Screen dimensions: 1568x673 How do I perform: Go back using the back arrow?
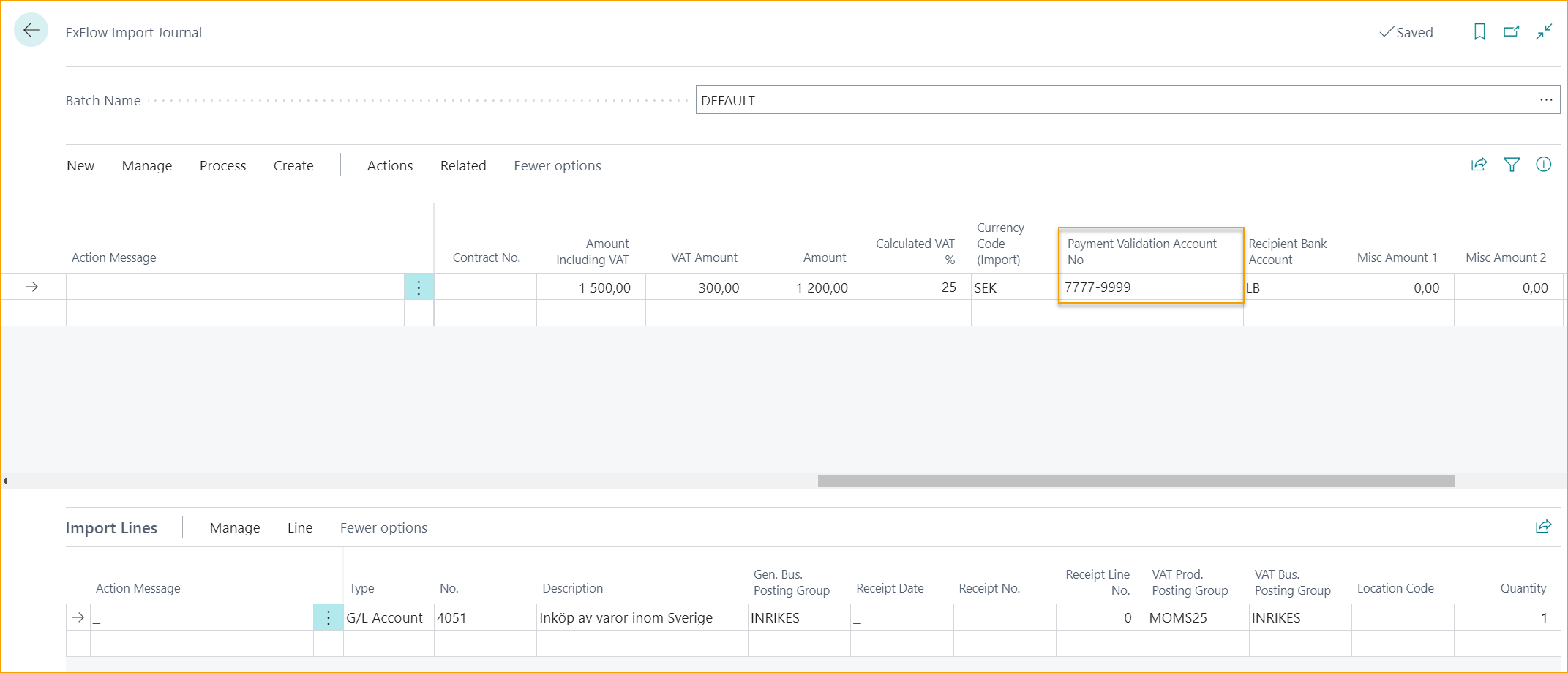[31, 31]
